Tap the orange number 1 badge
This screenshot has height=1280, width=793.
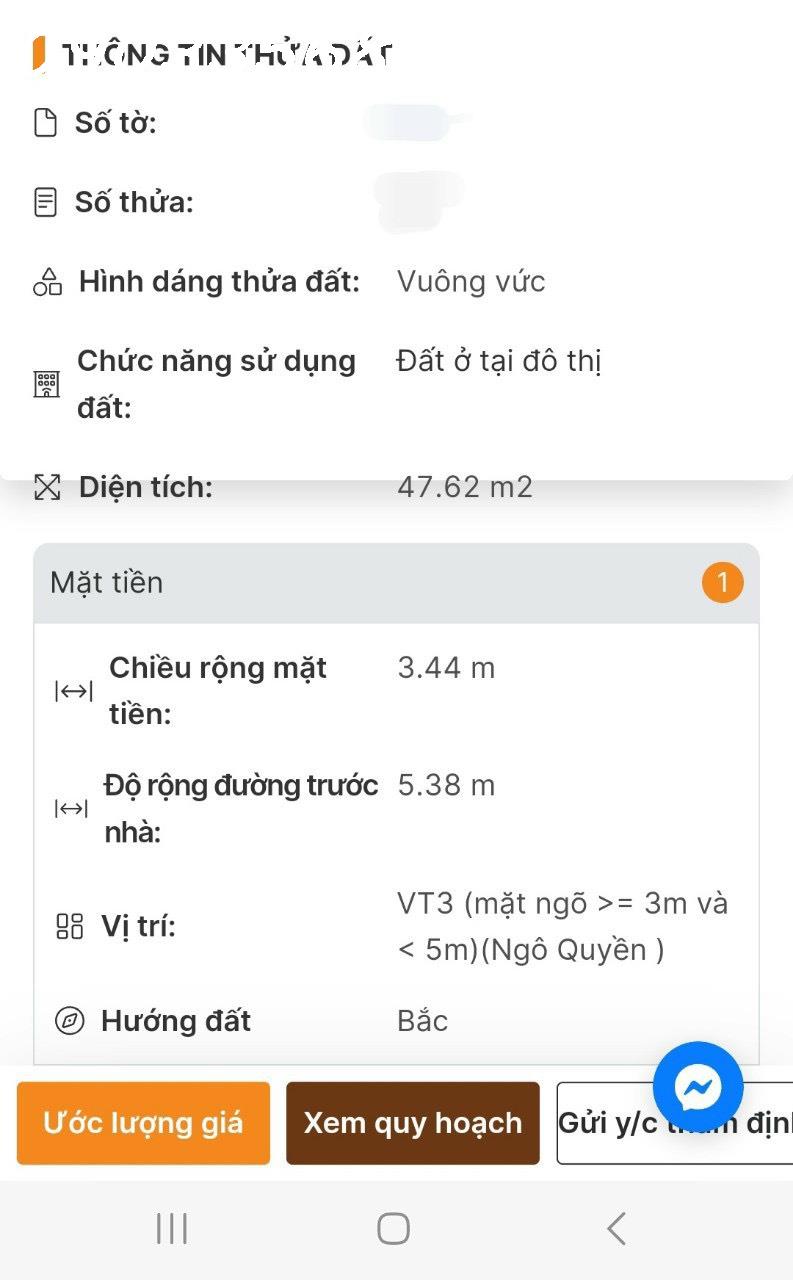pyautogui.click(x=722, y=582)
